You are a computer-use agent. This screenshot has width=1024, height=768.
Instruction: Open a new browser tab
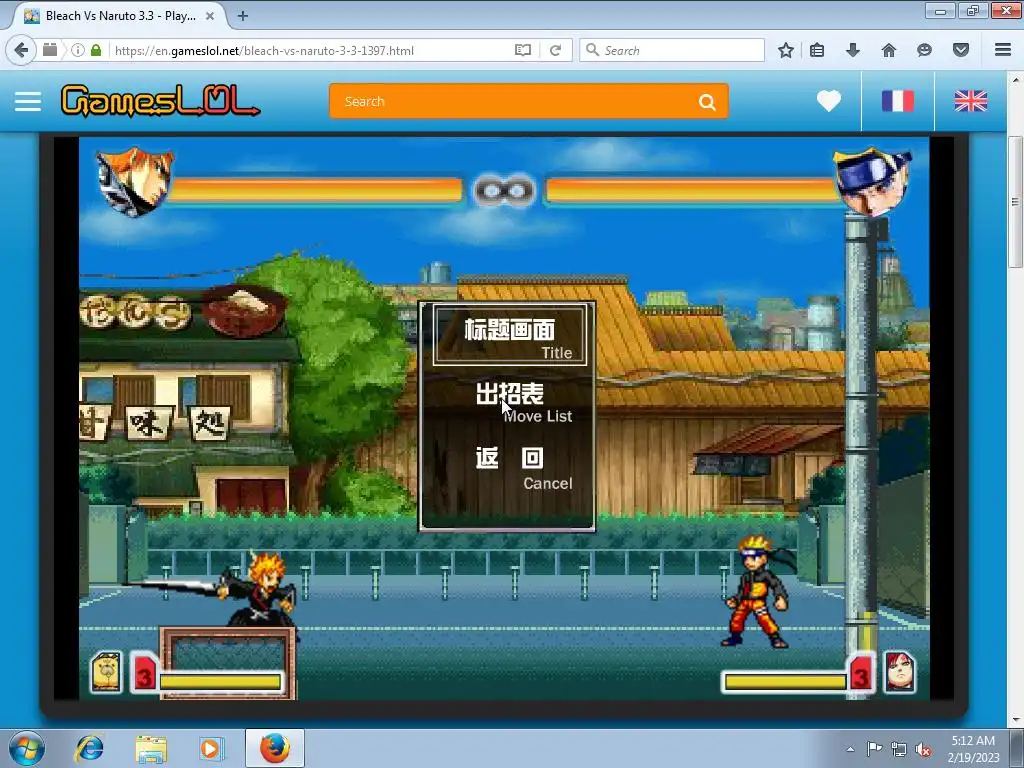242,16
